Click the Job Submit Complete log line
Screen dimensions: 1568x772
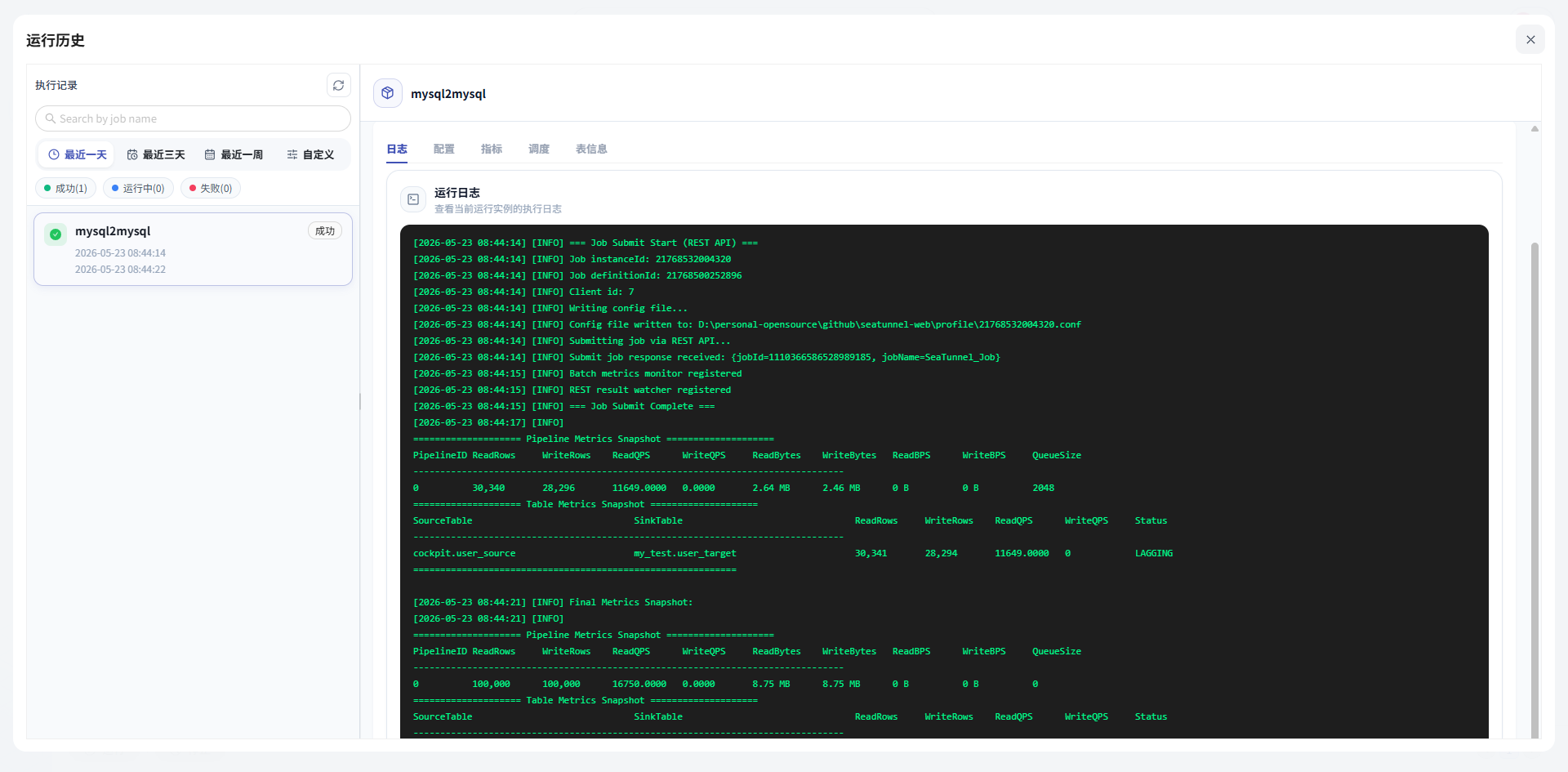click(564, 406)
